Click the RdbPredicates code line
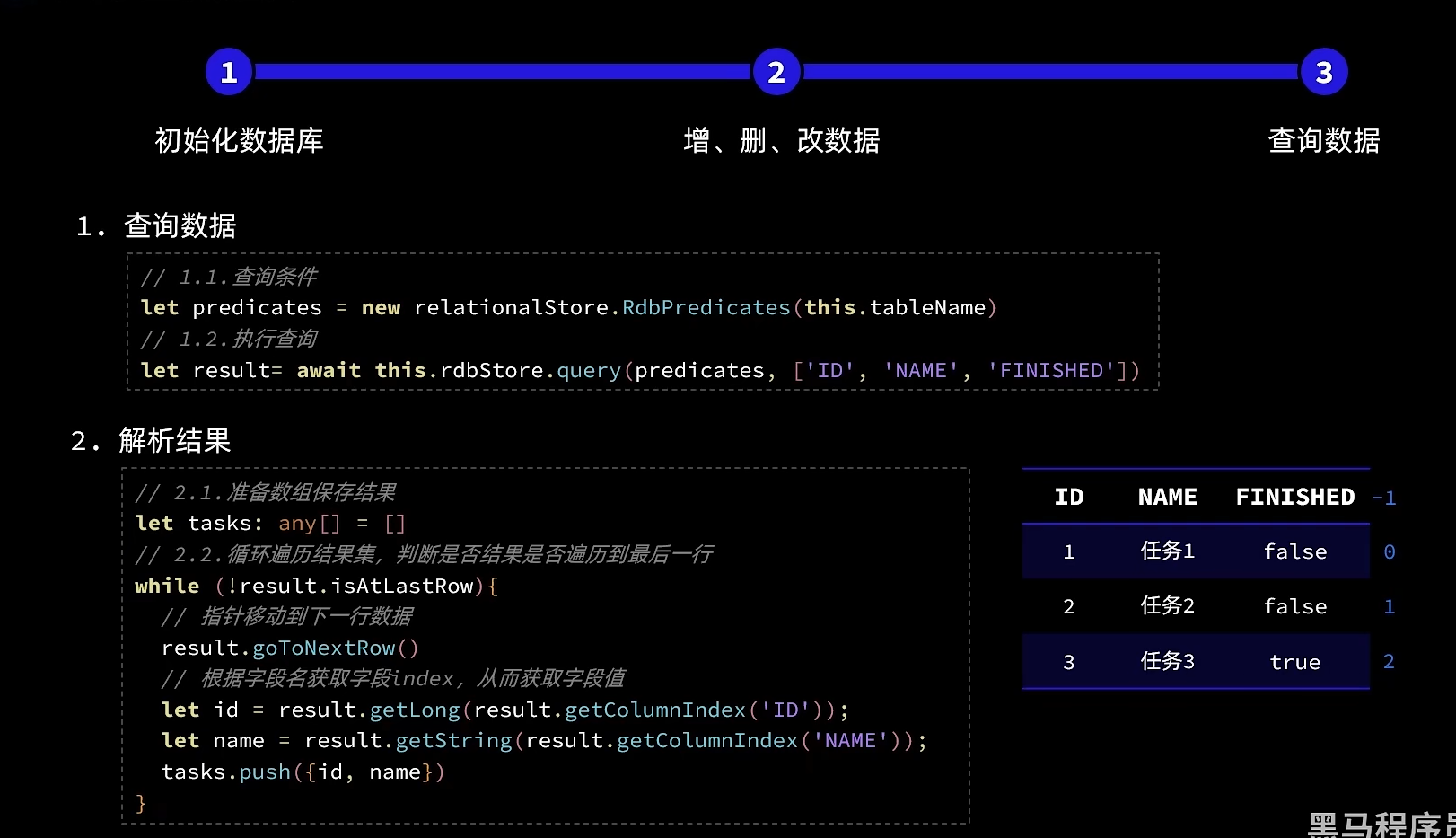The width and height of the screenshot is (1456, 838). pos(568,307)
